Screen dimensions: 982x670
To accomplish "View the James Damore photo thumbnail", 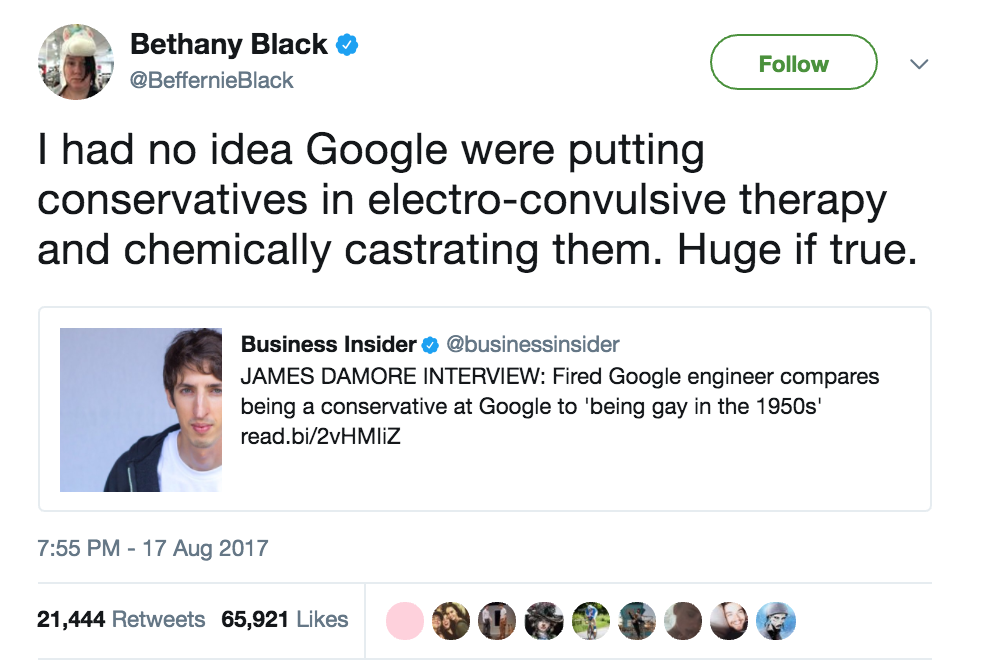I will 141,410.
